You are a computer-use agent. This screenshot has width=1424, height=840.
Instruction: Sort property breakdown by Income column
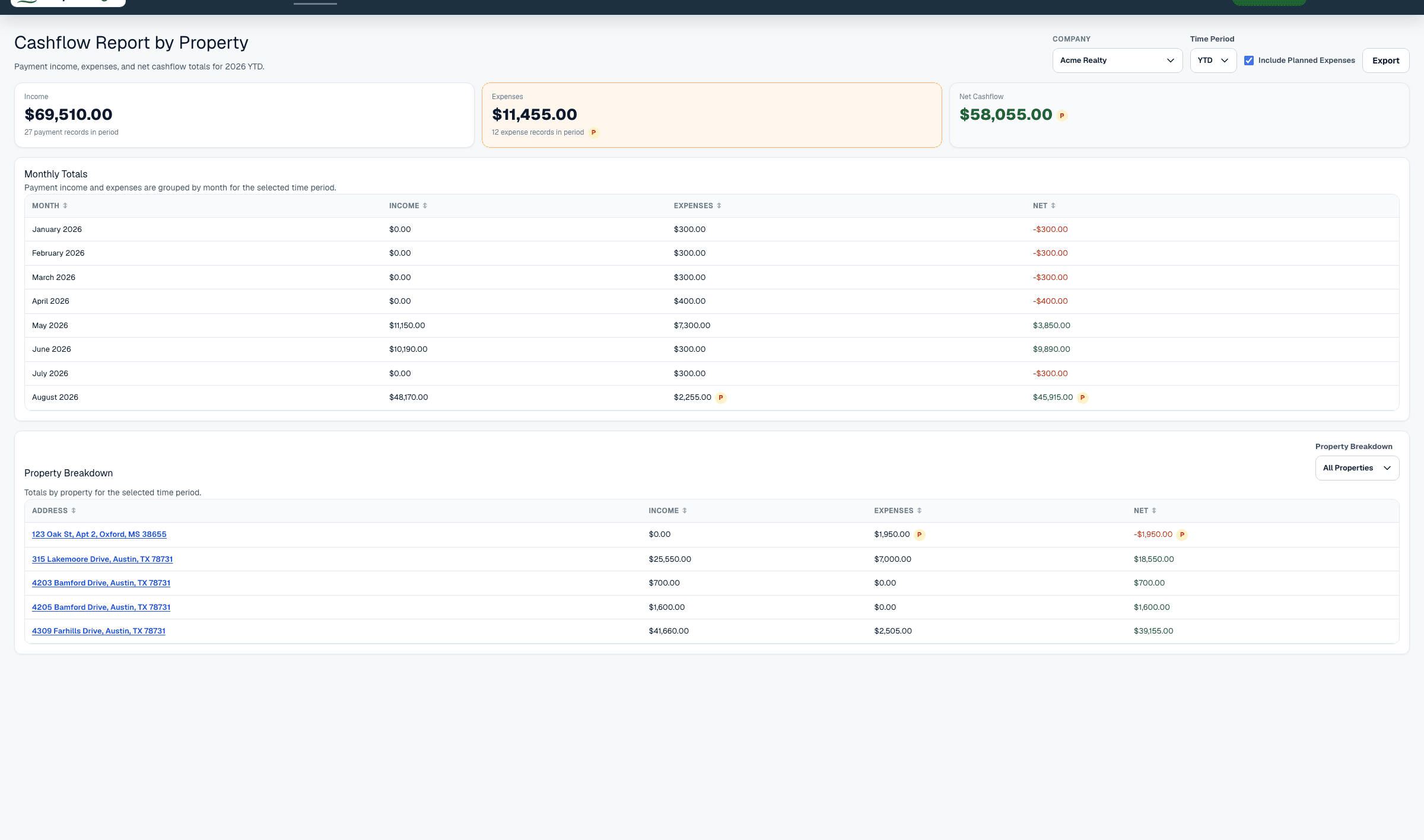pos(667,511)
